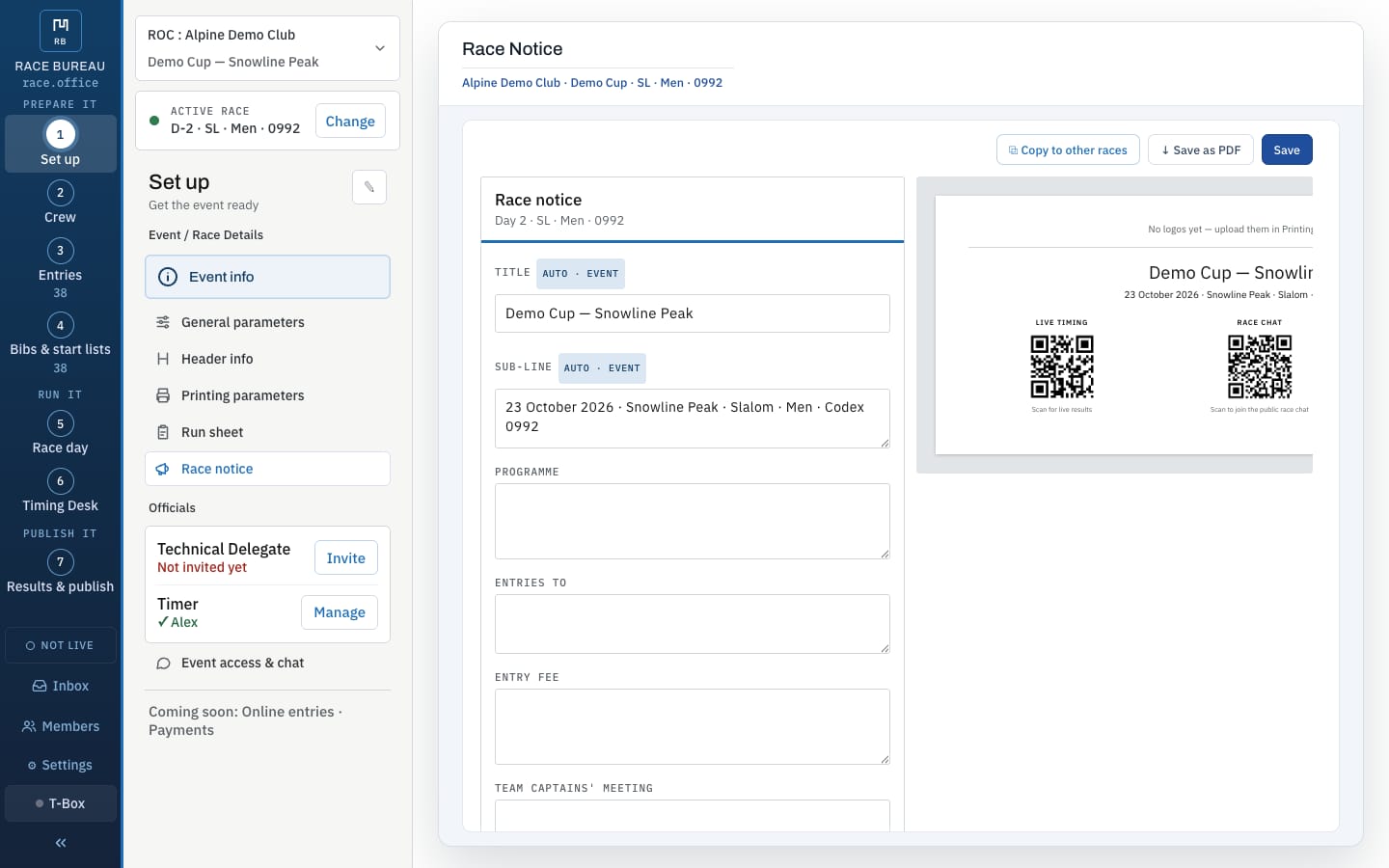Go to step 2 Crew

(x=60, y=203)
